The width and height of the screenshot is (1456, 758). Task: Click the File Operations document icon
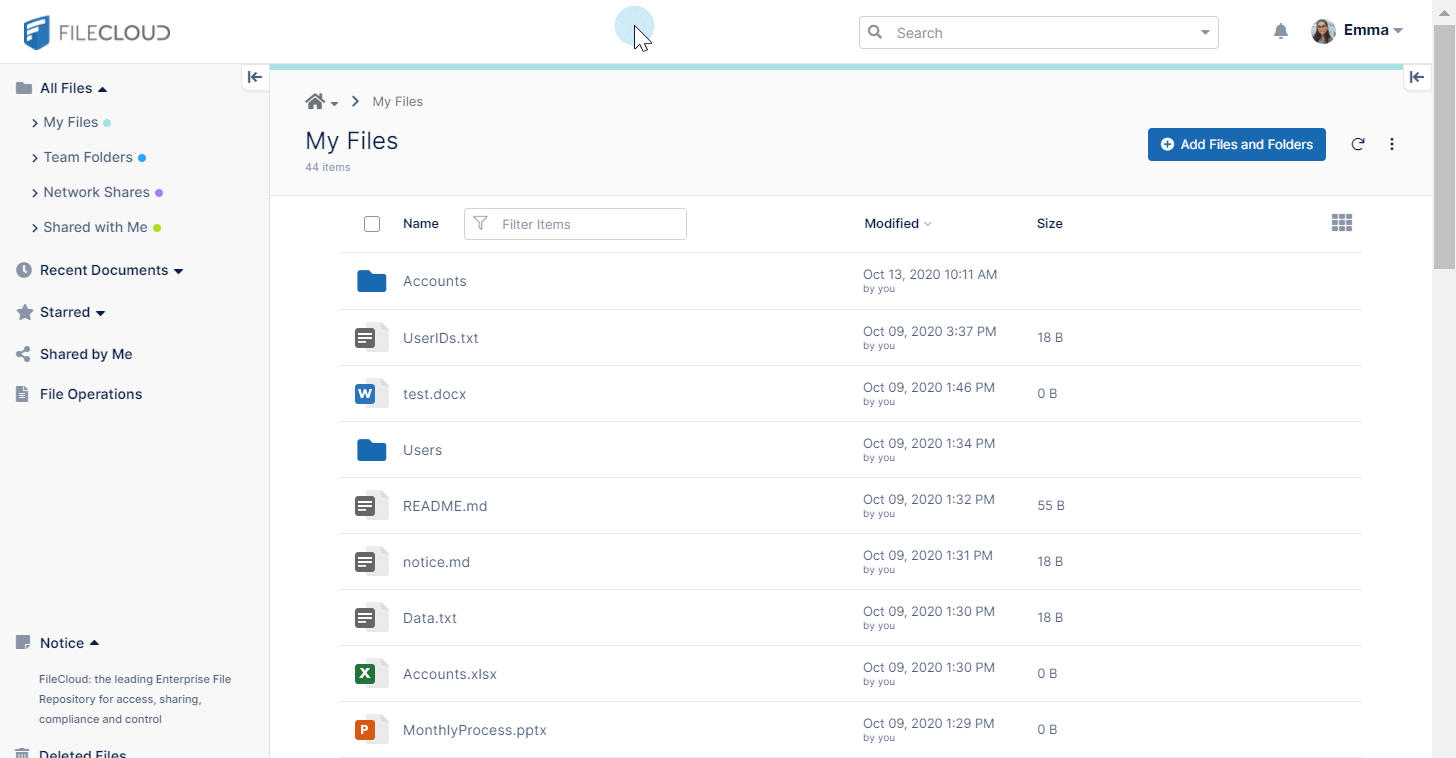pyautogui.click(x=23, y=394)
